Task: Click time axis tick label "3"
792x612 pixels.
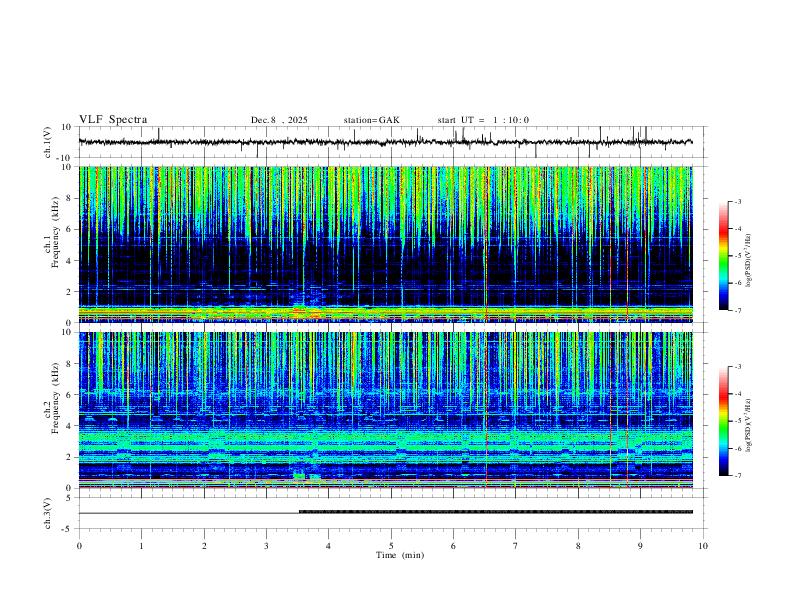Action: pos(266,546)
